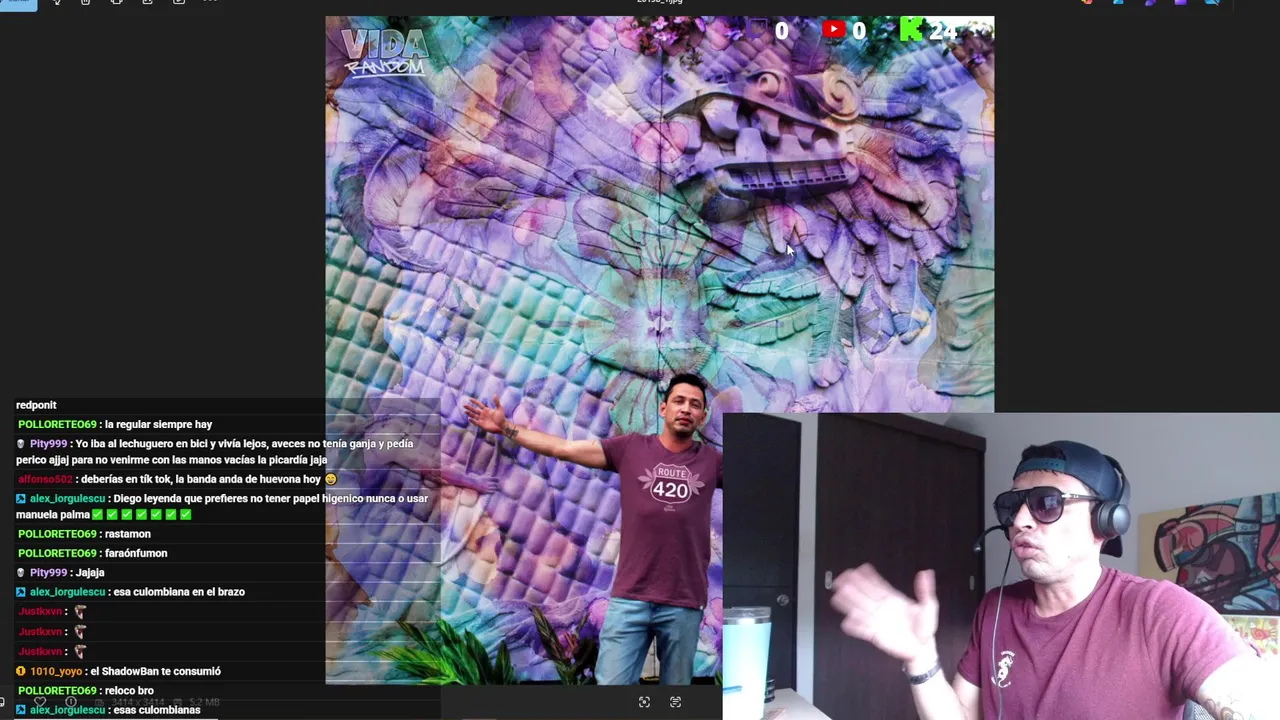
Task: Click the heart favorite icon in photo viewer
Action: pos(40,702)
